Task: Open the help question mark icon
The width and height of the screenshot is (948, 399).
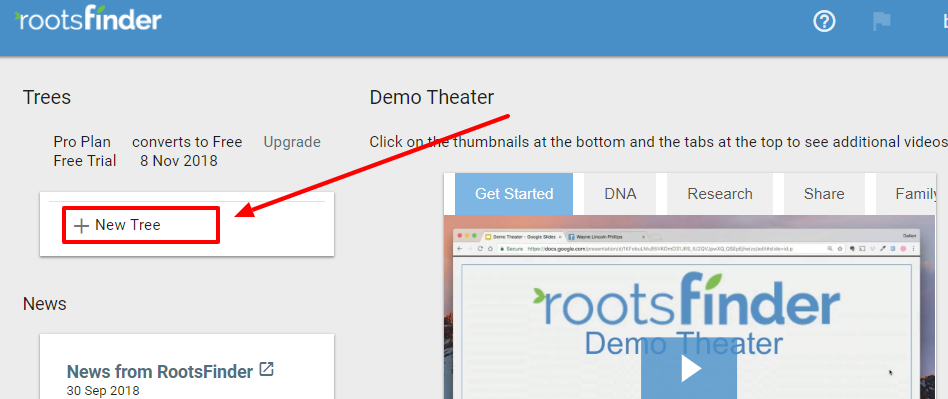Action: [x=824, y=22]
